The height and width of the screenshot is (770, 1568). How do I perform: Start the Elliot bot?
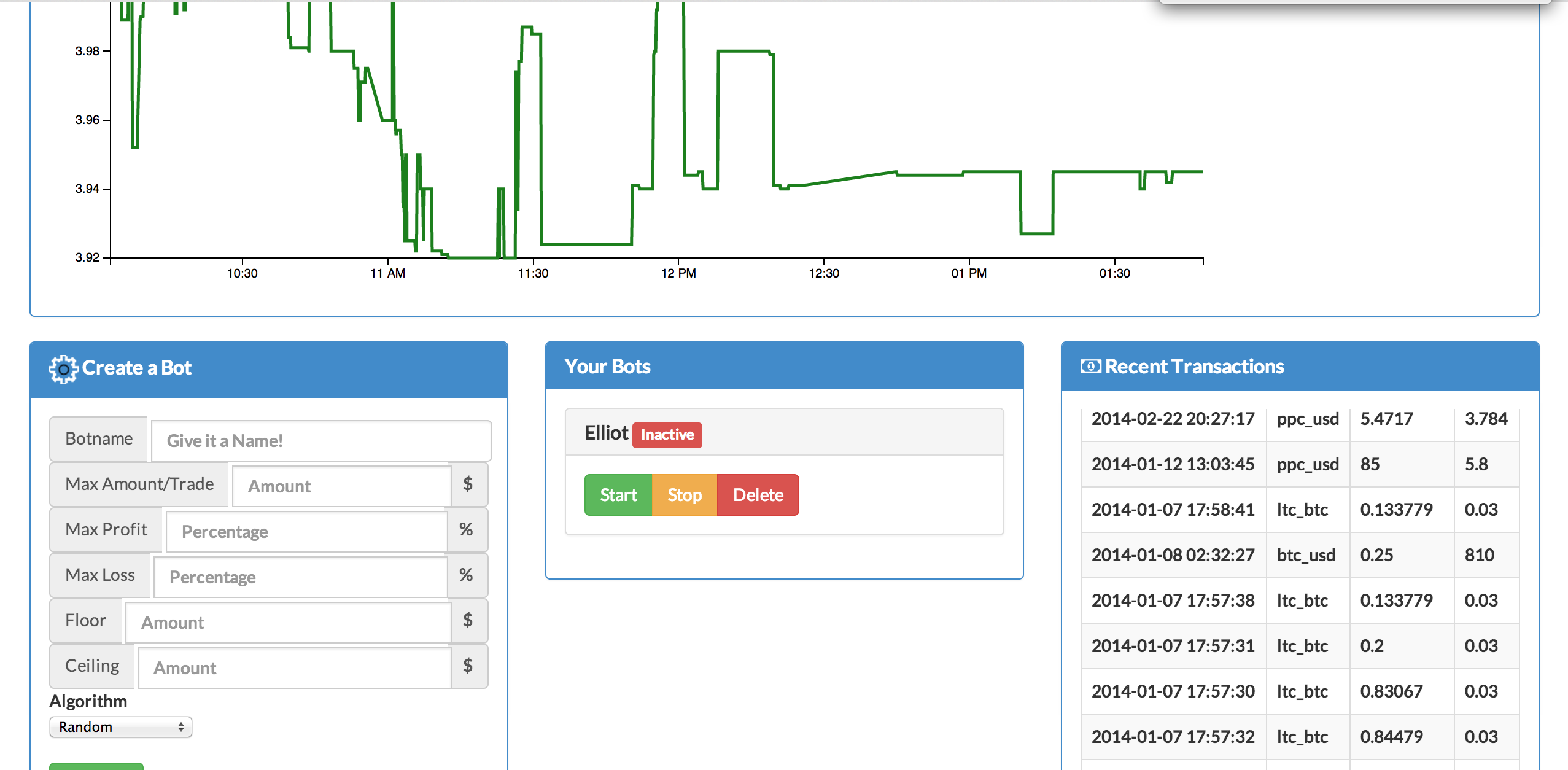coord(618,495)
